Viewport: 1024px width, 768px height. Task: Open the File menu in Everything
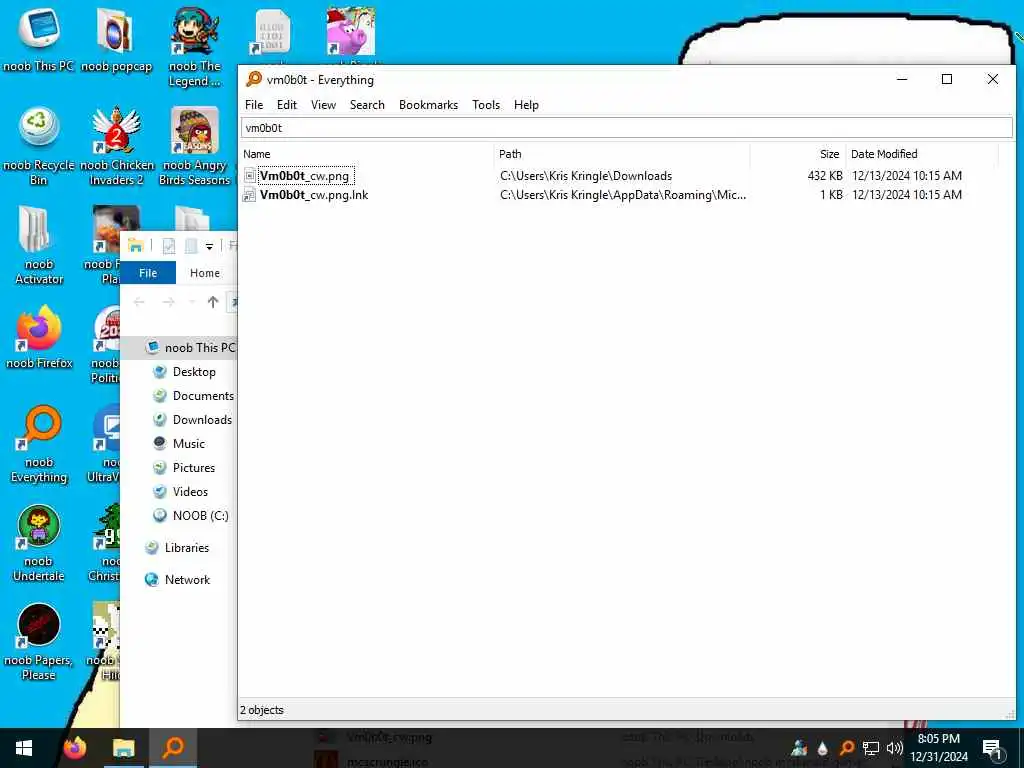point(253,105)
